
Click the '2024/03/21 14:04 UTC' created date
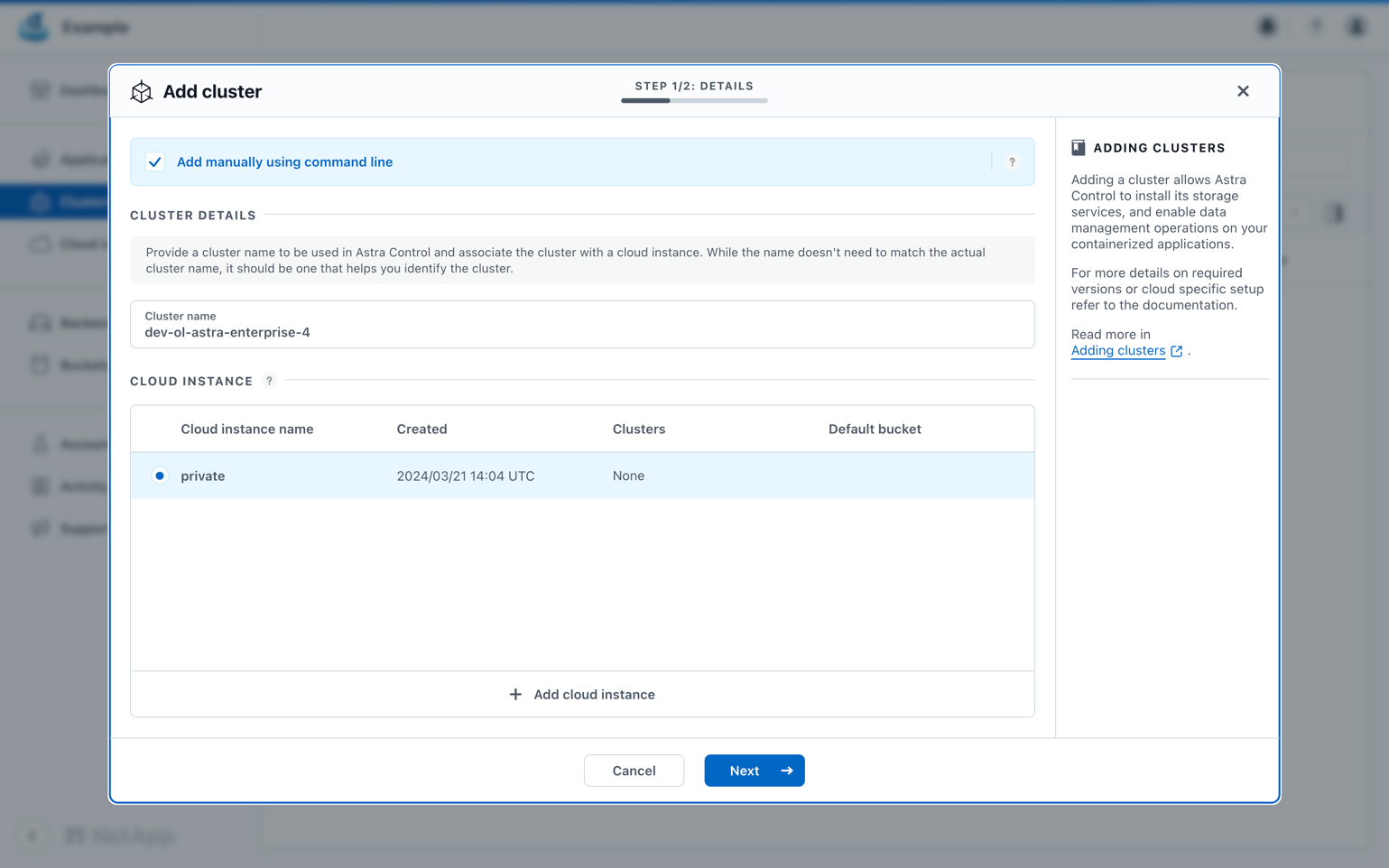466,476
